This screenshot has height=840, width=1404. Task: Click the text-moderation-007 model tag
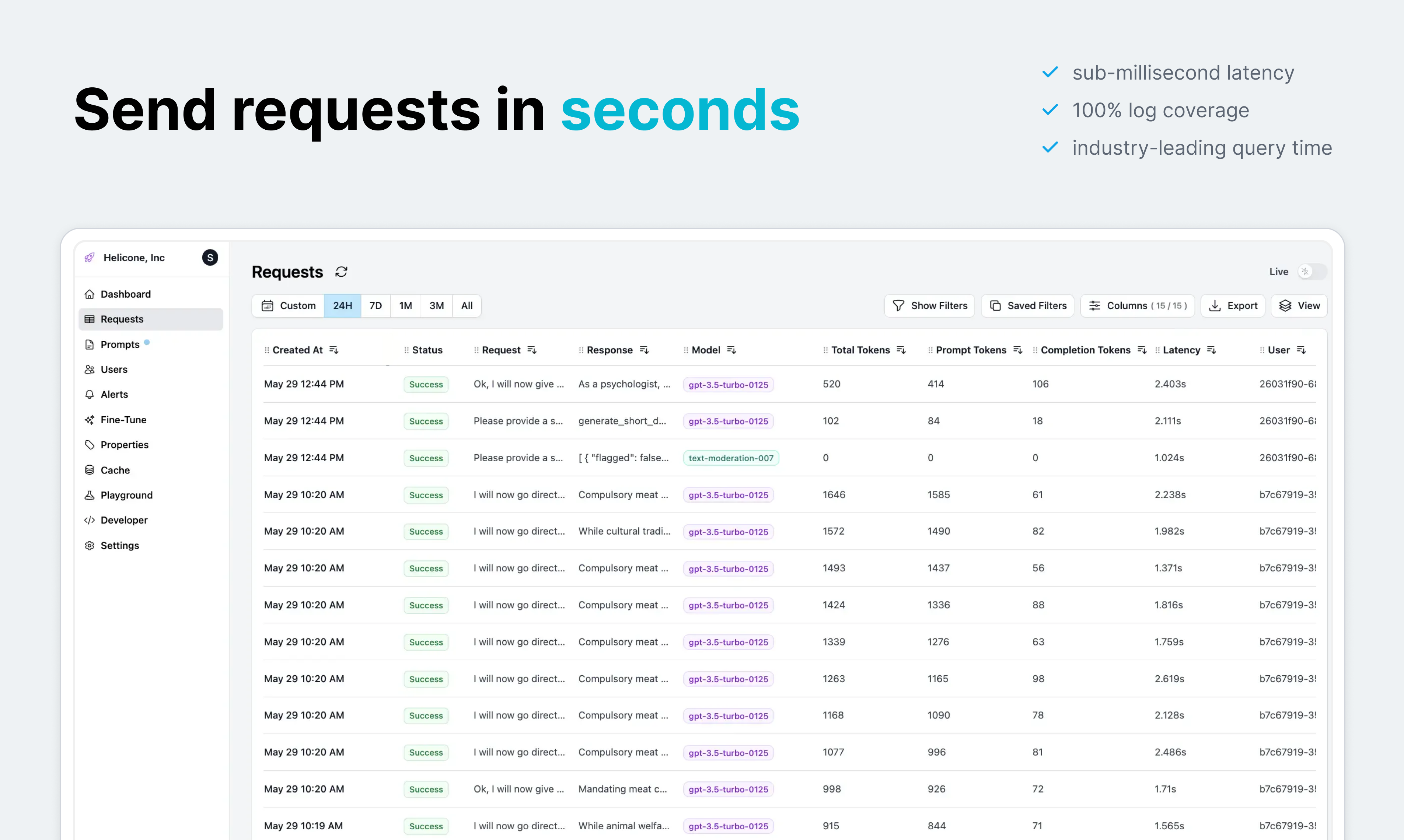pyautogui.click(x=730, y=458)
